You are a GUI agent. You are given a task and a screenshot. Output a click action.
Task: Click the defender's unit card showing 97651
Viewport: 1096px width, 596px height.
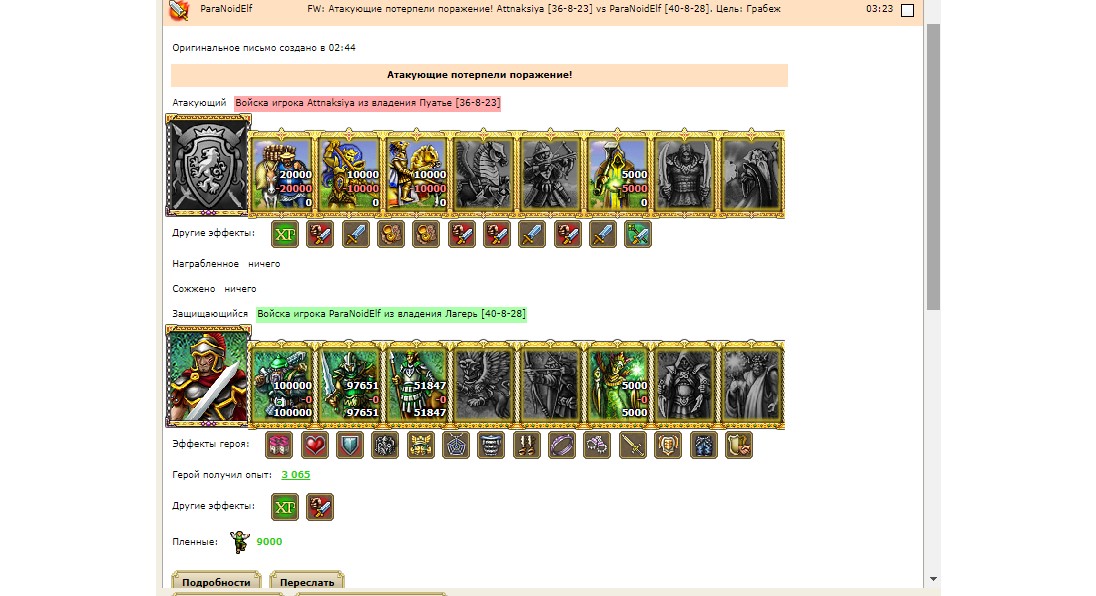click(x=349, y=384)
